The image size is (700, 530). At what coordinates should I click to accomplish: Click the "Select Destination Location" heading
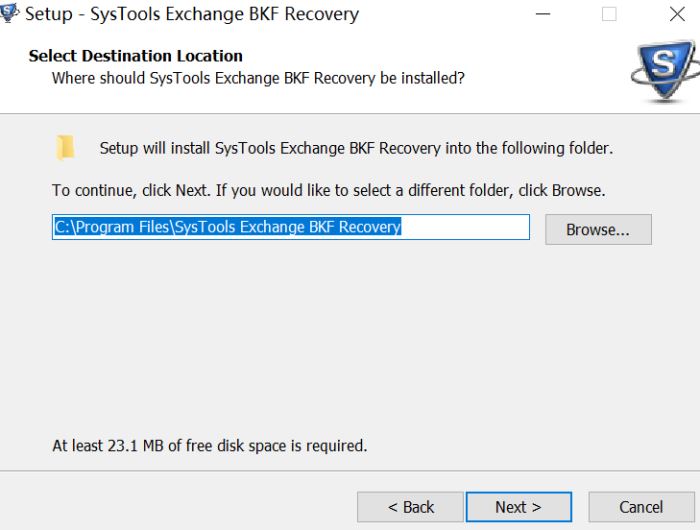136,56
